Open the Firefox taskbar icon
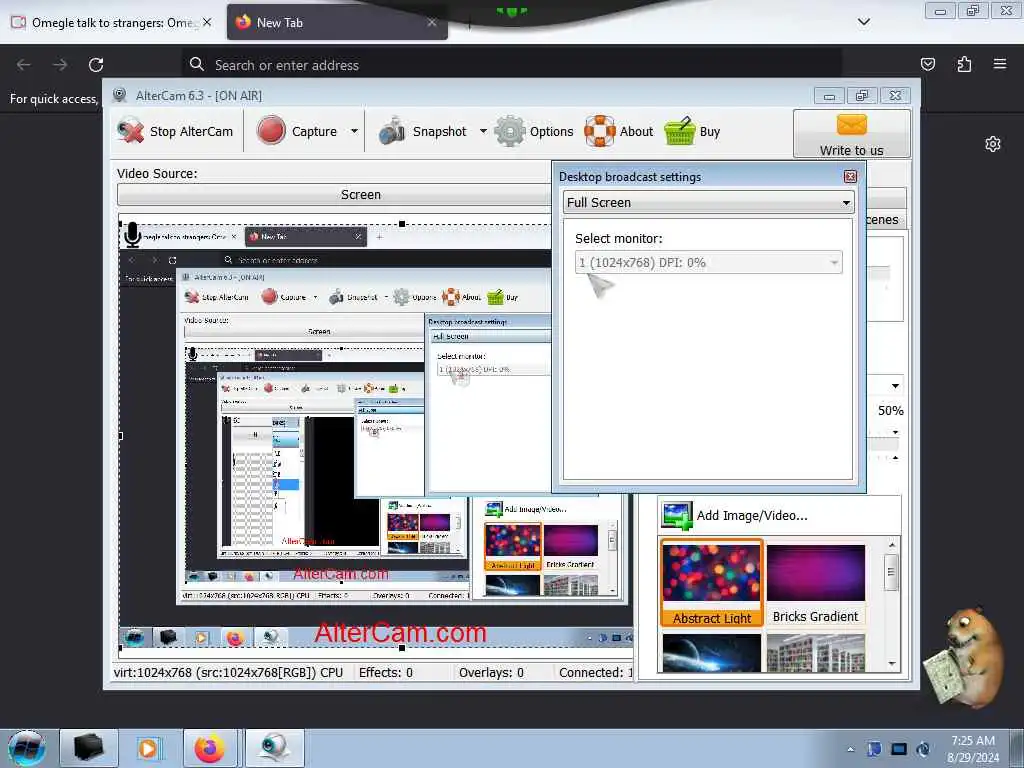The width and height of the screenshot is (1024, 768). point(210,748)
